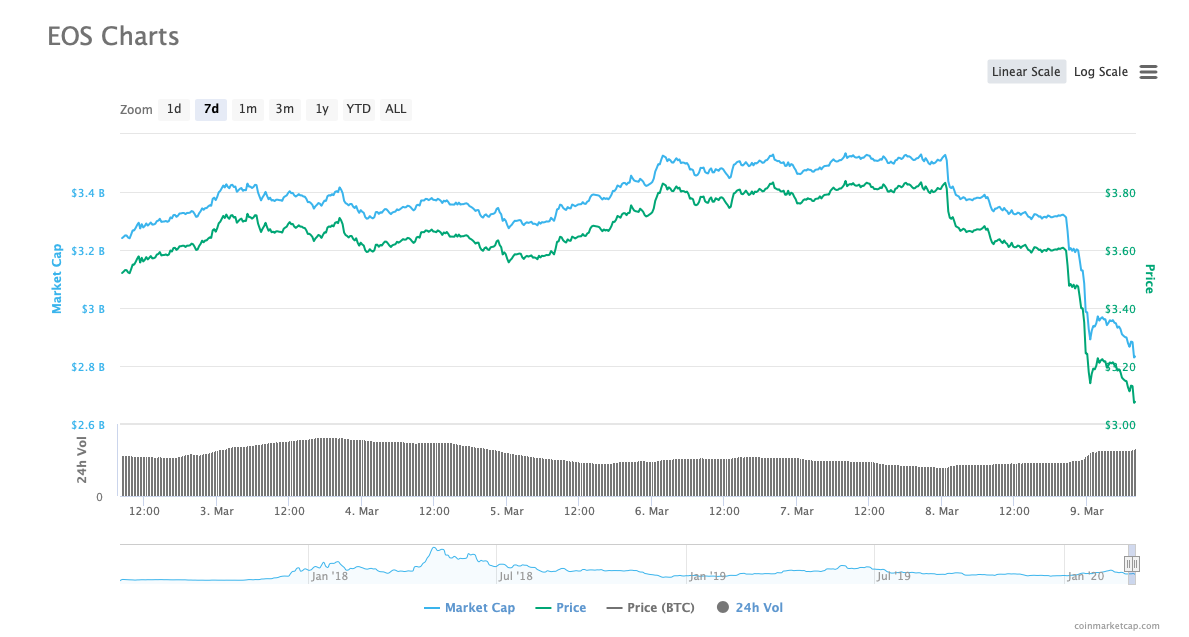
Task: Click the 6. Mar date label
Action: (651, 511)
